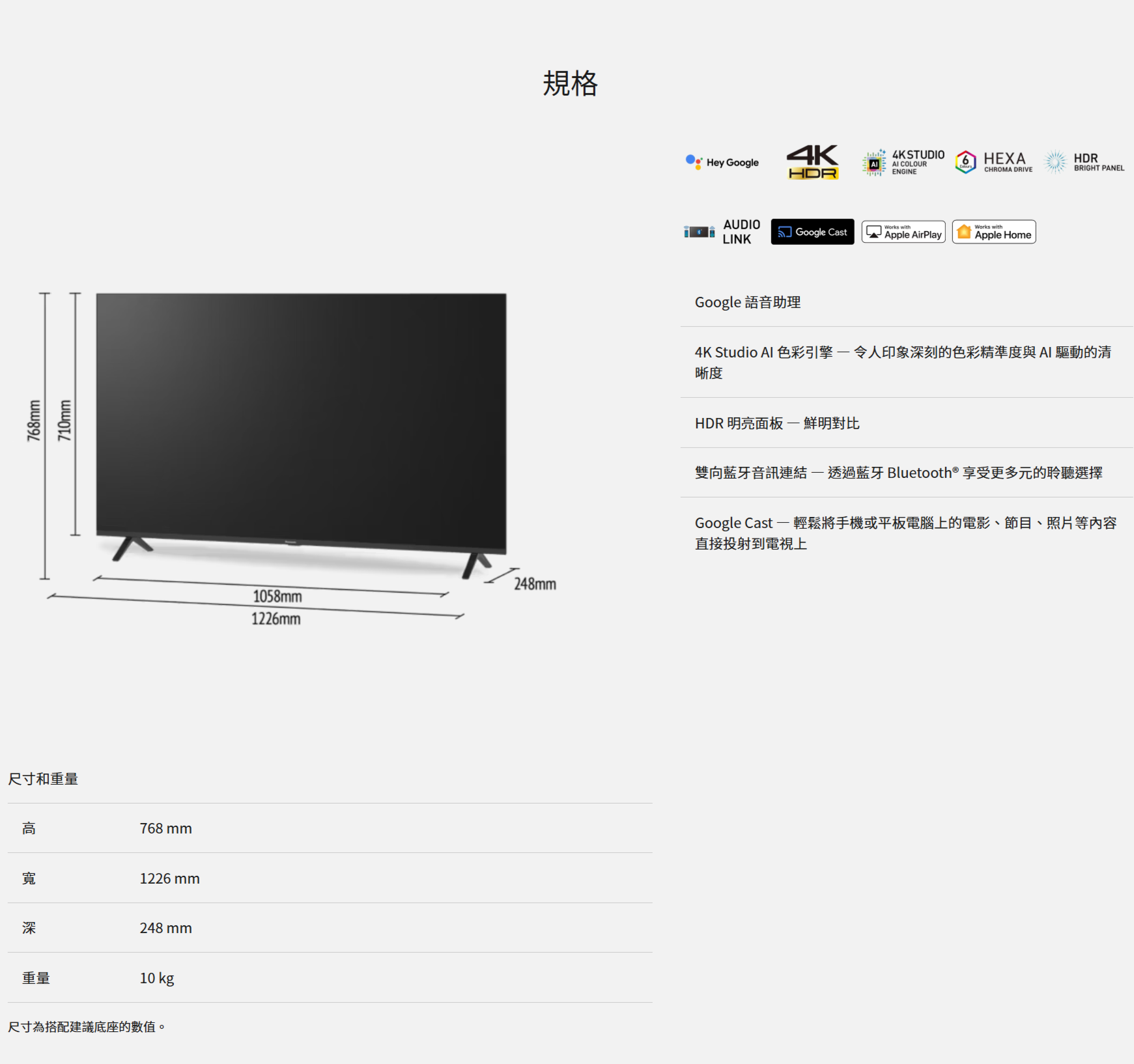Viewport: 1134px width, 1064px height.
Task: Click the HDR 明亮面板 feature row
Action: click(x=907, y=423)
